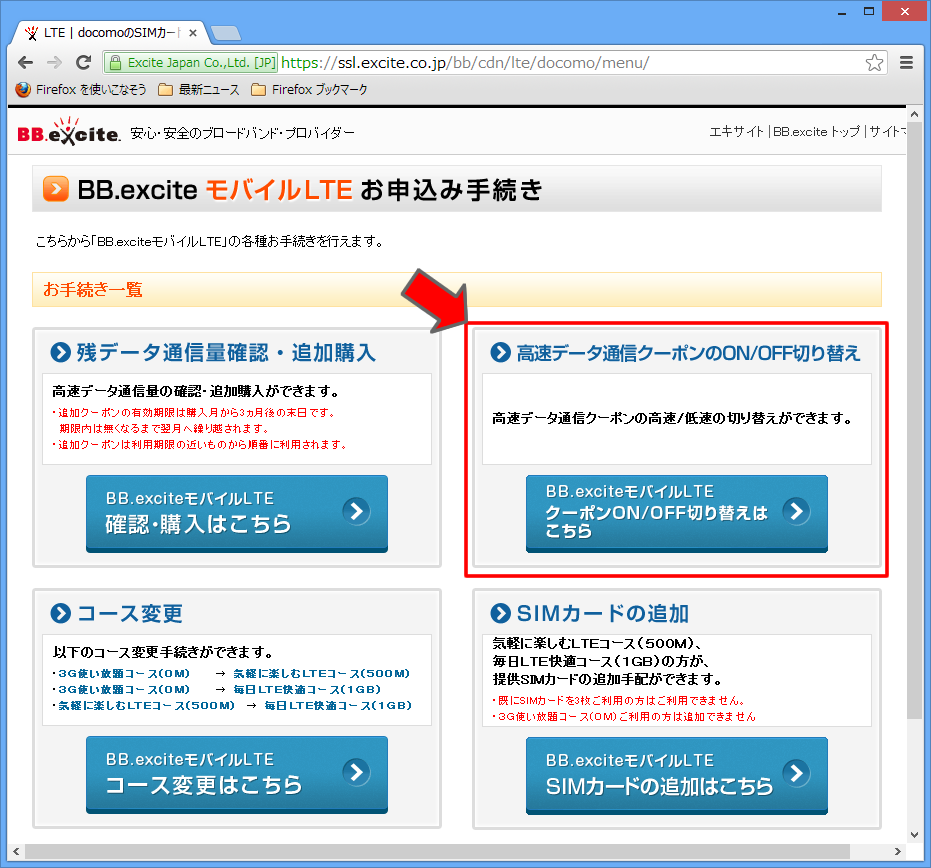This screenshot has height=868, width=931.
Task: Click the browser forward arrow
Action: point(54,62)
